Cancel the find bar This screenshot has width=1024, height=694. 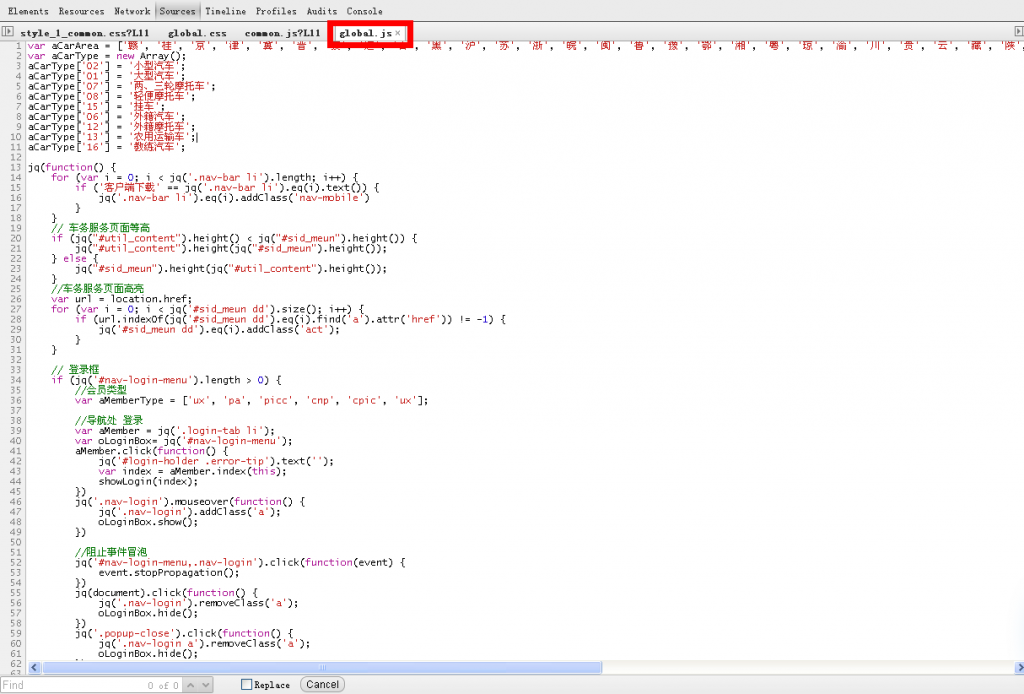pyautogui.click(x=323, y=684)
